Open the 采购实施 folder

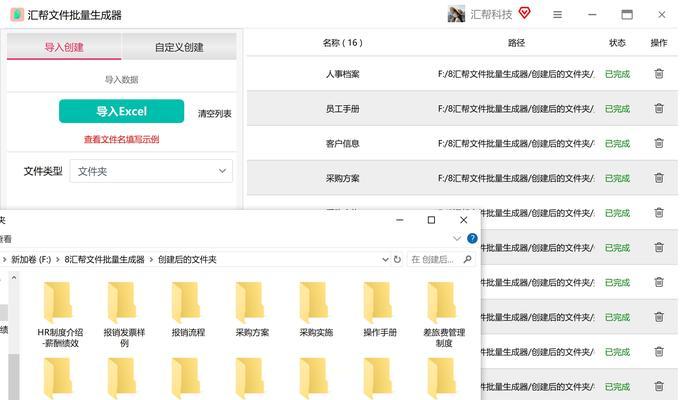[x=316, y=309]
